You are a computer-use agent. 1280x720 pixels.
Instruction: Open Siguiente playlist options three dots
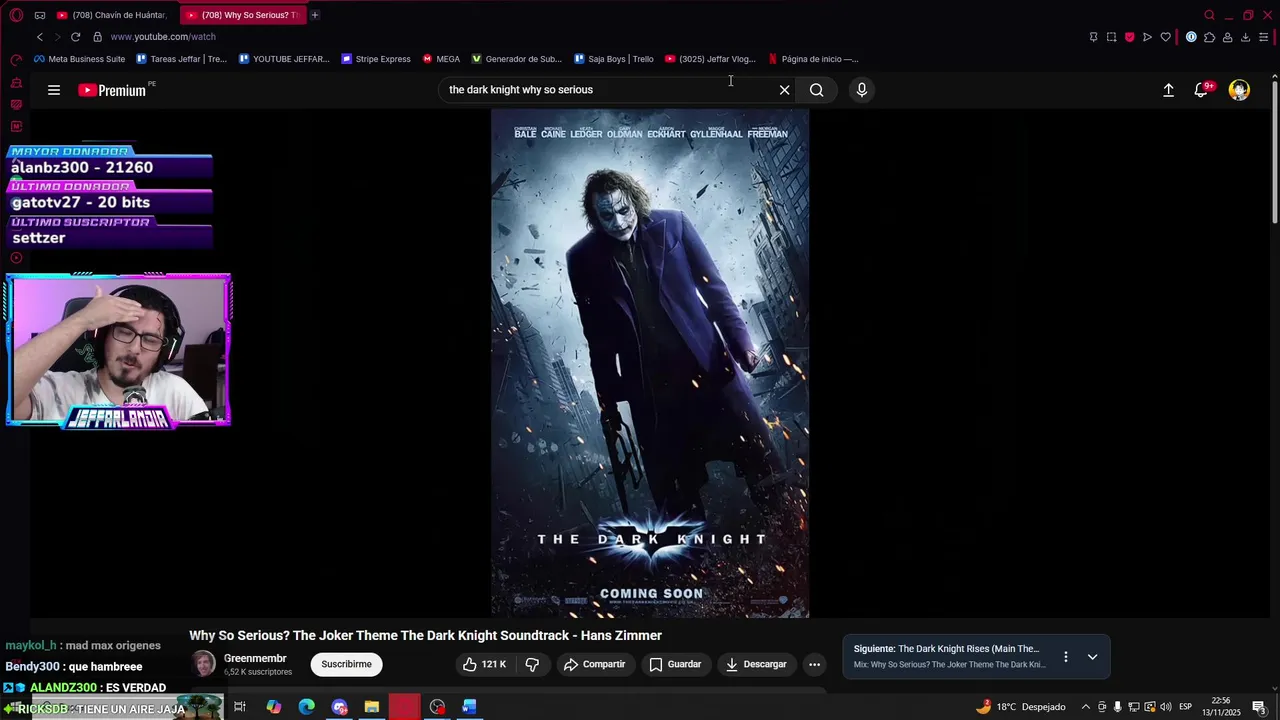[1066, 657]
